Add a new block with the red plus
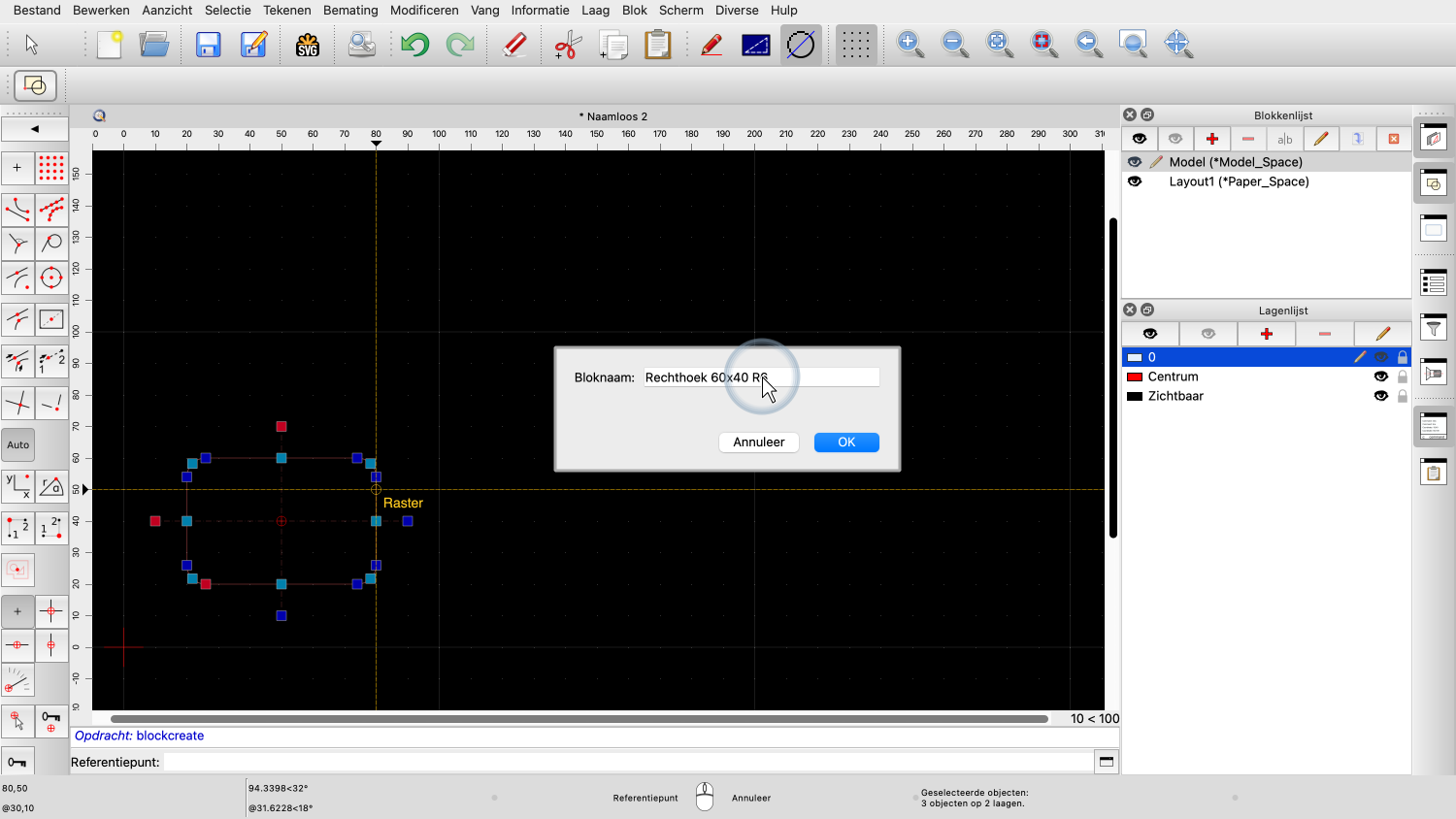The image size is (1456, 819). point(1211,139)
